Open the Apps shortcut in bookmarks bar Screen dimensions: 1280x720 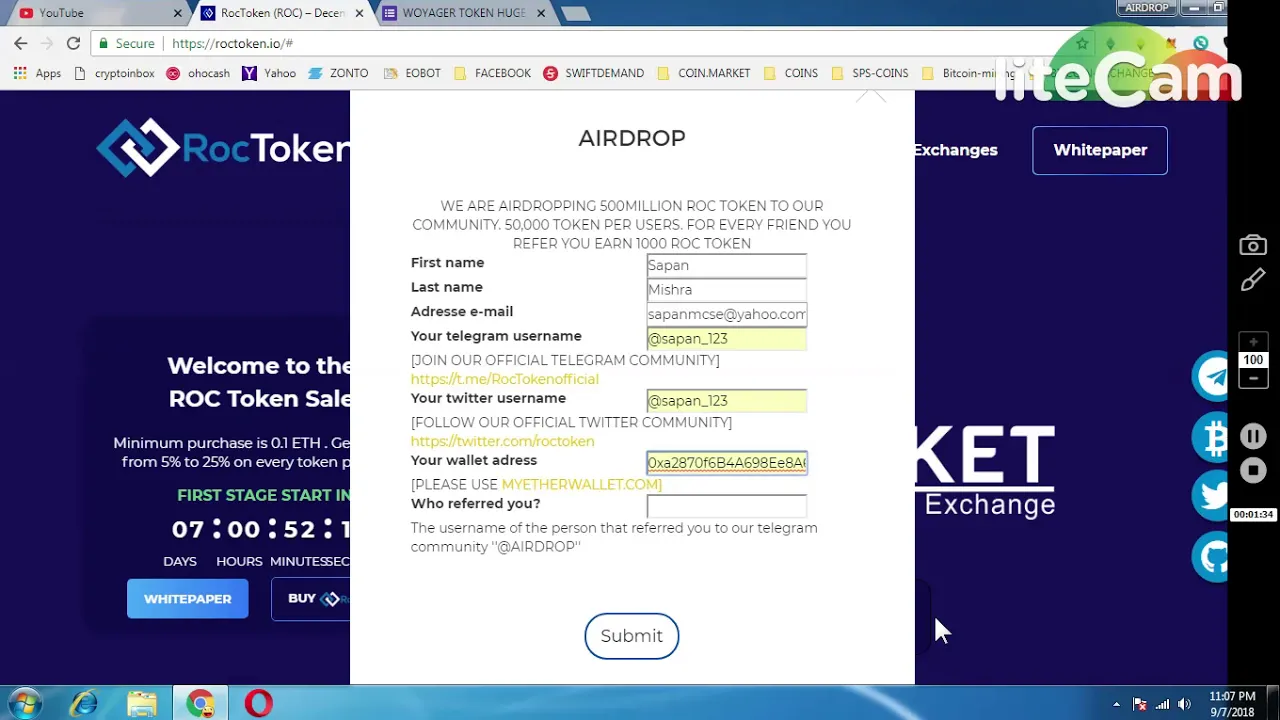point(38,73)
